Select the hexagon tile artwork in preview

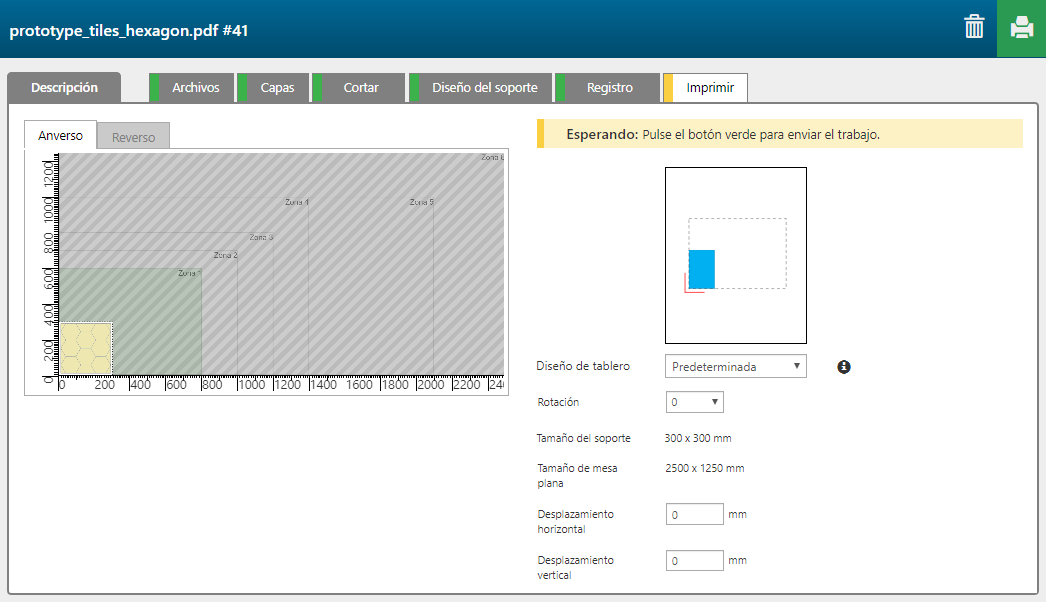tap(87, 345)
